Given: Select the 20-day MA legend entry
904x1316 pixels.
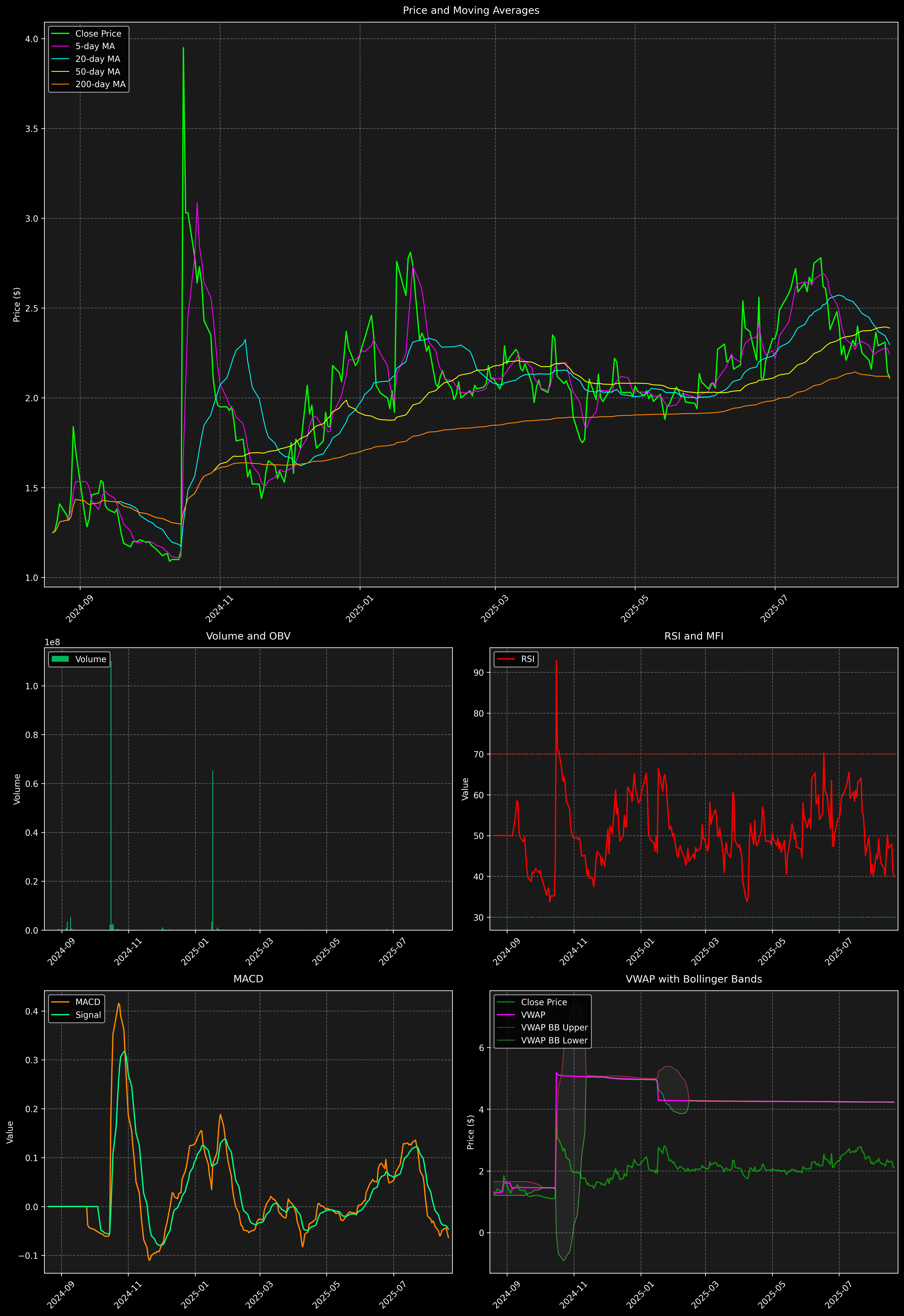Looking at the screenshot, I should 97,59.
